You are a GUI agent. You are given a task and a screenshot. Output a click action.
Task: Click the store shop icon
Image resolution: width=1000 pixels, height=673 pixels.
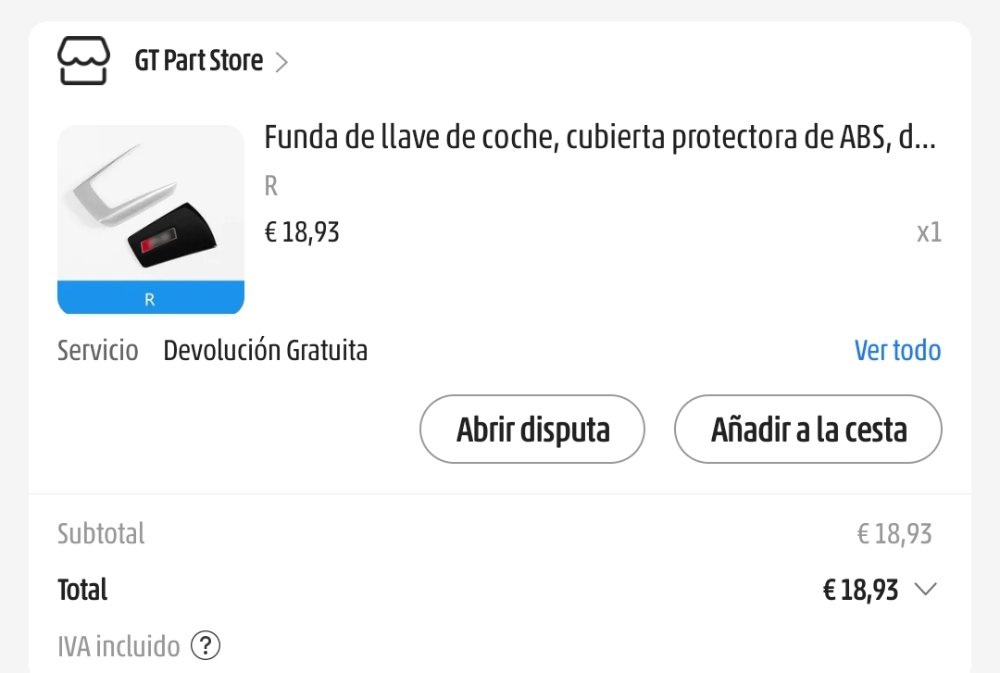coord(84,61)
